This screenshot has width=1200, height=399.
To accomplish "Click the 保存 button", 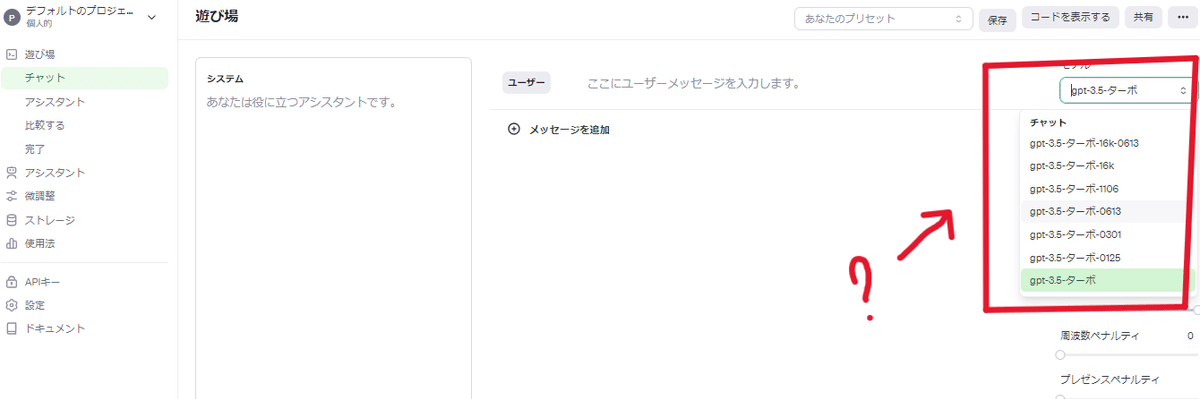I will click(x=997, y=19).
